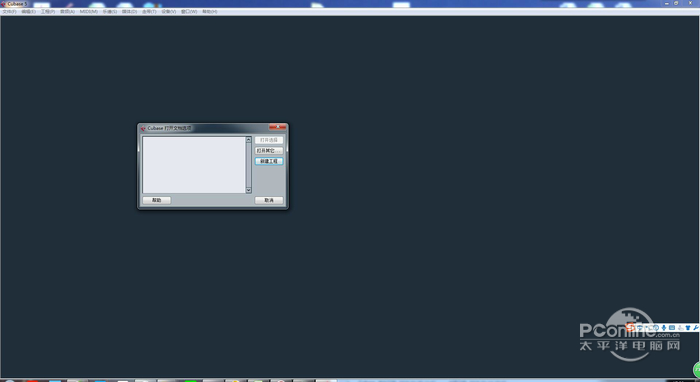Cancel the dialog with 取消
Screen dimensions: 700x382
coord(269,200)
